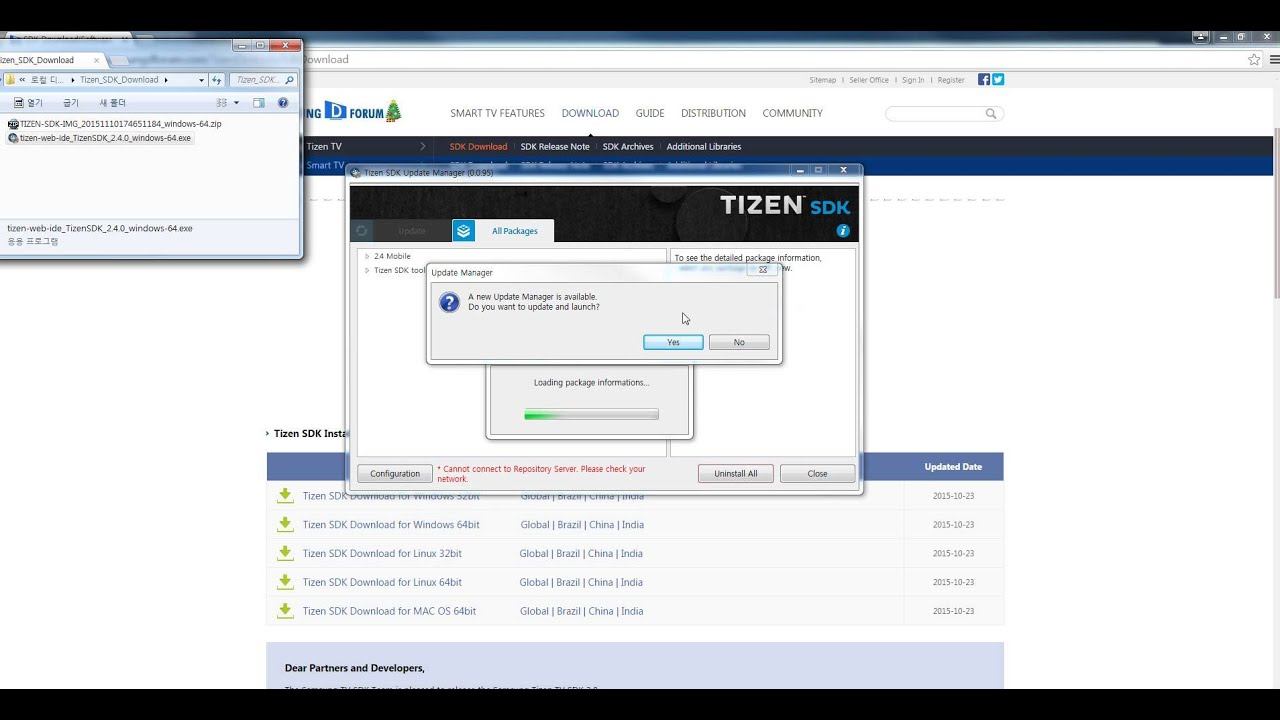Click the refresh arrows next to Explorer address bar

point(217,80)
